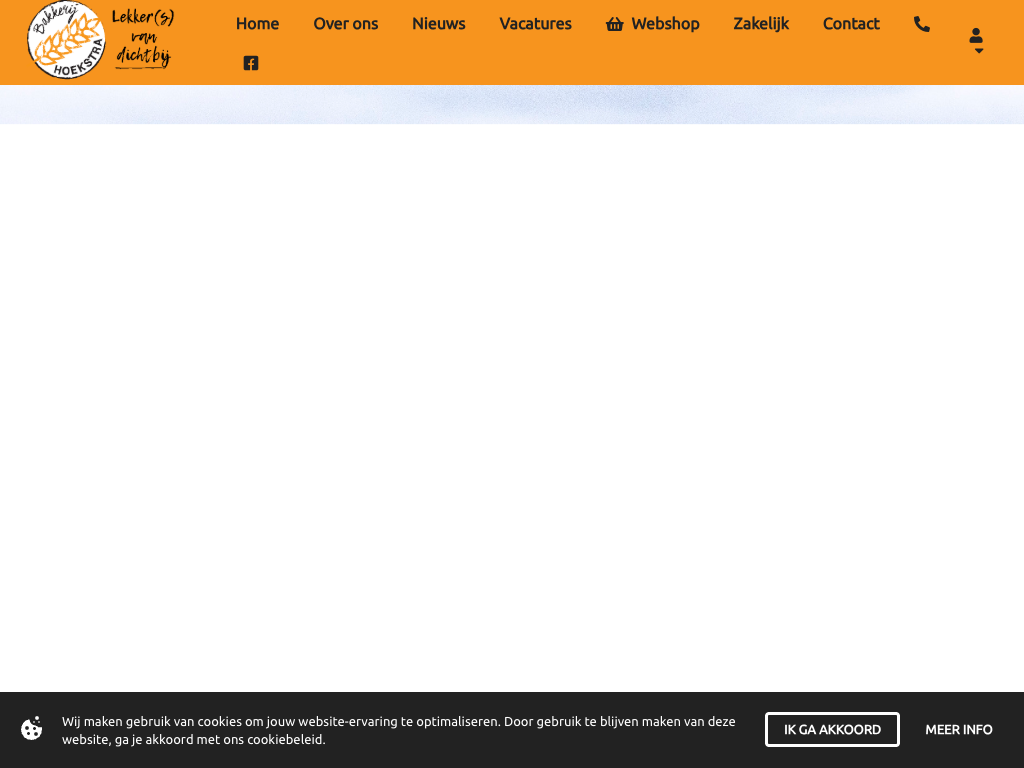The width and height of the screenshot is (1024, 768).
Task: Click the empty white content area
Action: pos(512,400)
